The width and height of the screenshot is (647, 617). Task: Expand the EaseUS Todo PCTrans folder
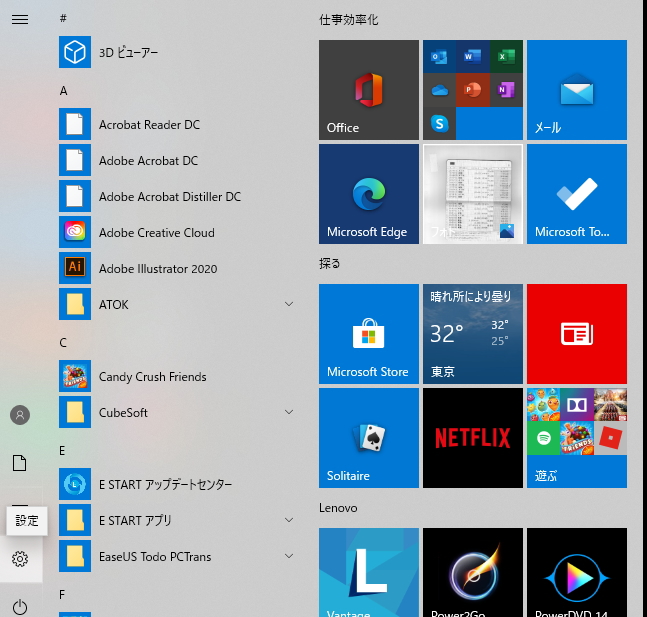click(289, 556)
